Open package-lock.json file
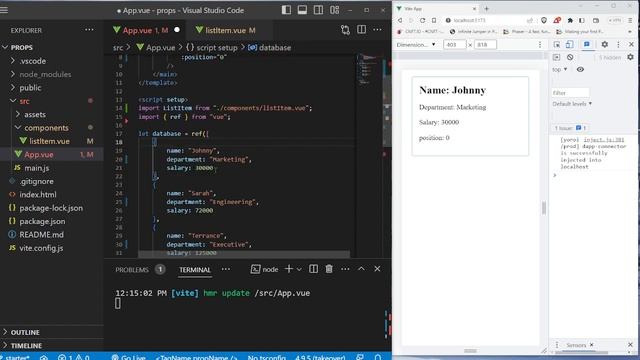The height and width of the screenshot is (360, 640). point(52,208)
